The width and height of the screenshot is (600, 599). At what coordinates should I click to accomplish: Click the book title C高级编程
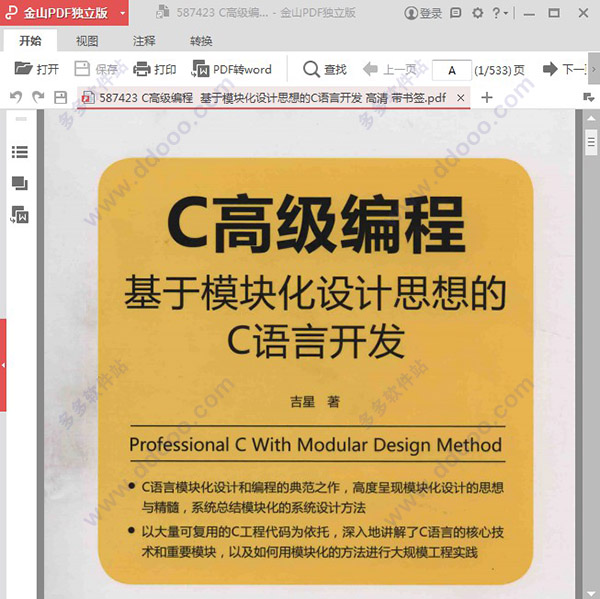[316, 223]
